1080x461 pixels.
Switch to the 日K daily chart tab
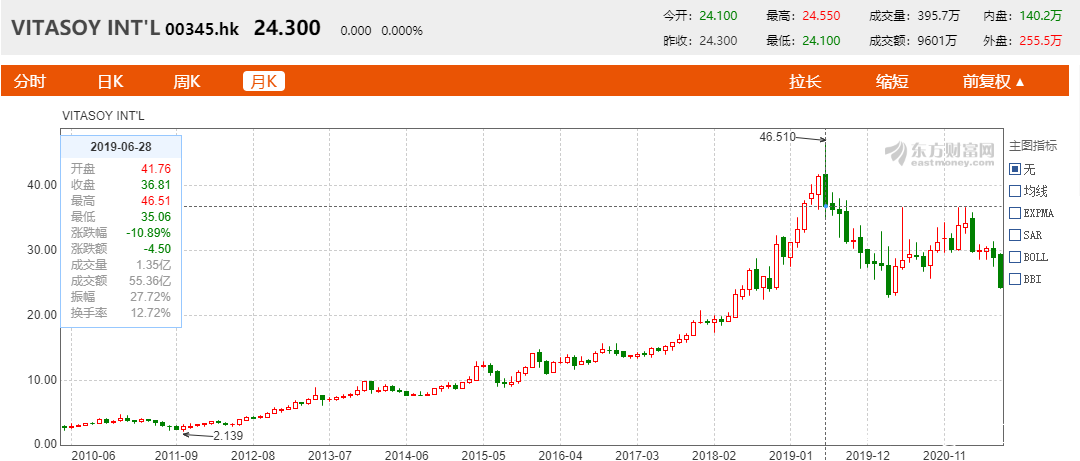point(110,82)
